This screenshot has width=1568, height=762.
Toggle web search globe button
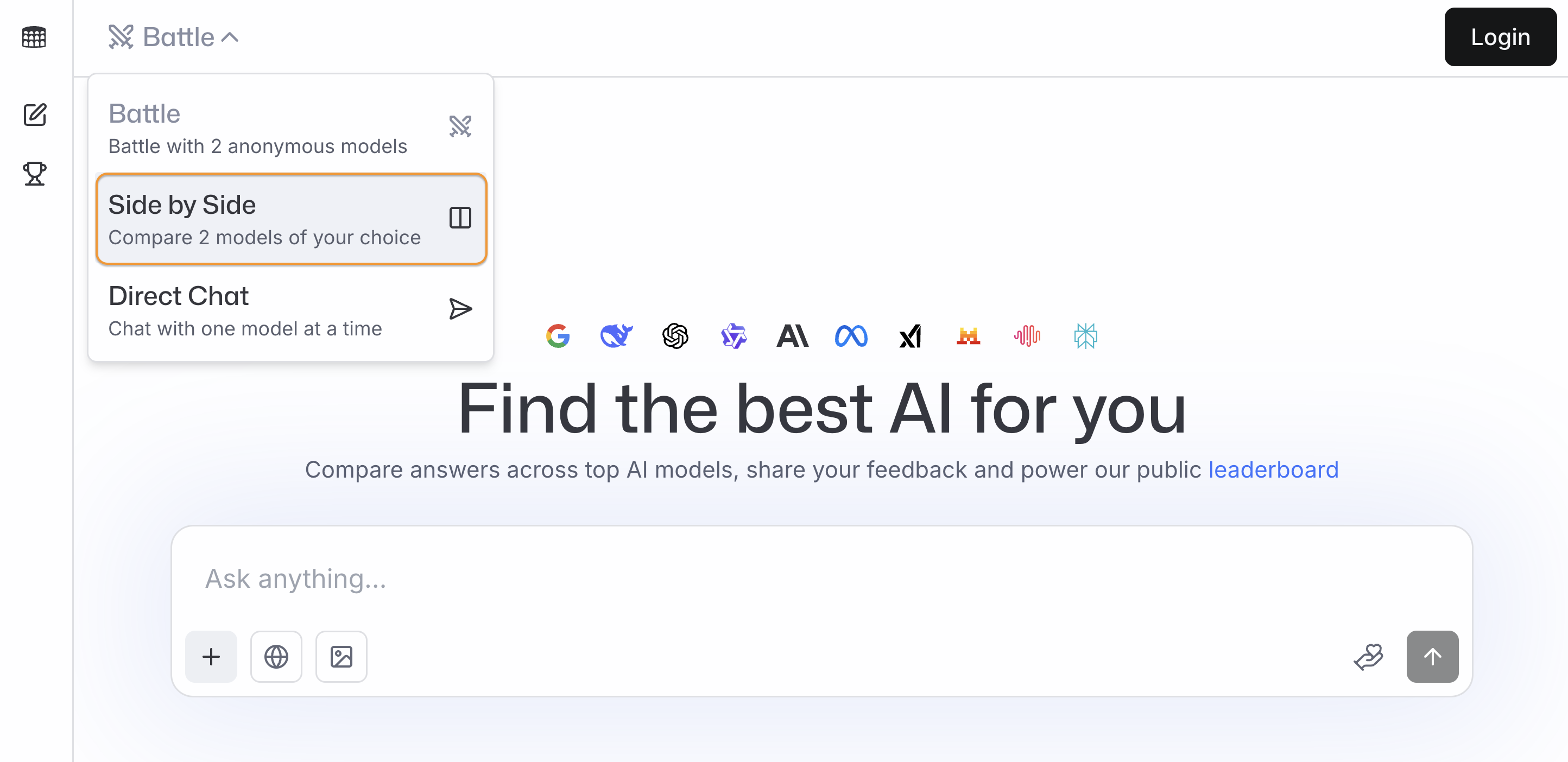276,657
